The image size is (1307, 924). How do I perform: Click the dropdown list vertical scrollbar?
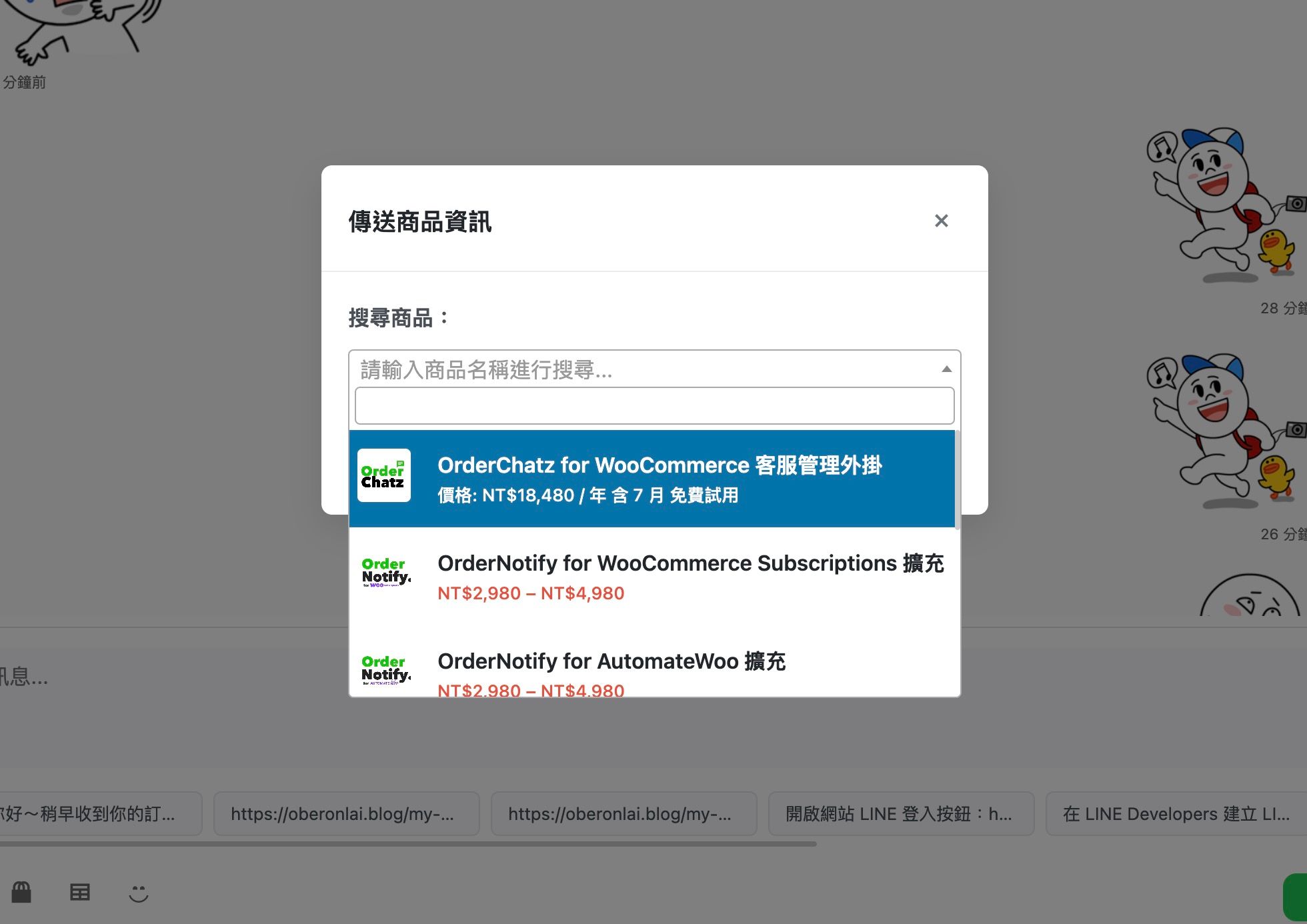click(x=958, y=480)
